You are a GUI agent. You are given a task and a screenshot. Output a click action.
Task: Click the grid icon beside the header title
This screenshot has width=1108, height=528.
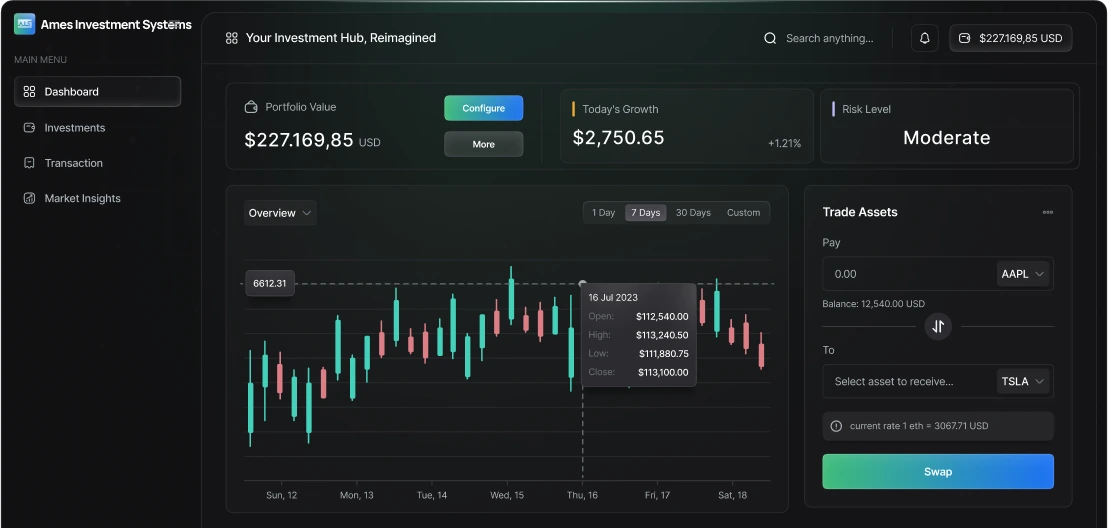[x=232, y=38]
